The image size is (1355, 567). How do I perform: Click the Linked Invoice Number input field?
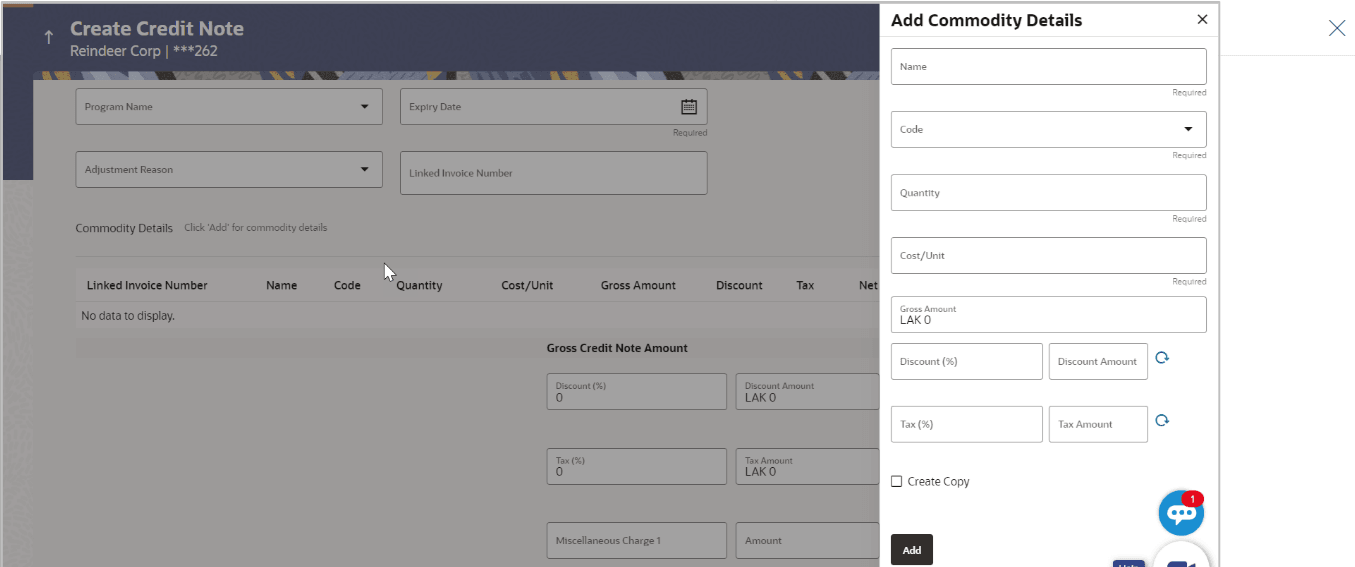[554, 173]
